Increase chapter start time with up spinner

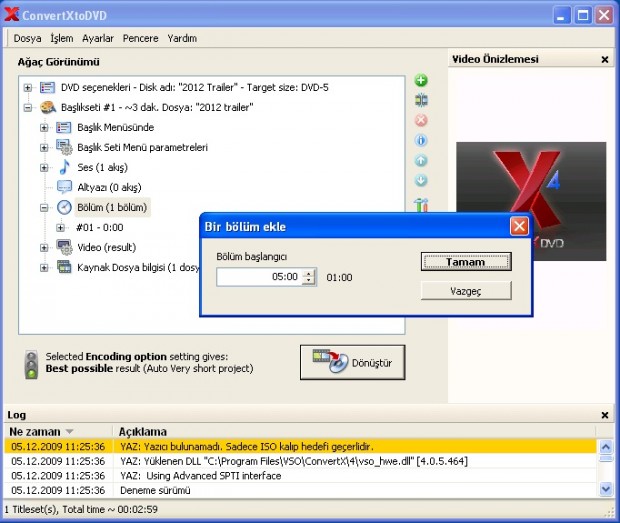point(308,272)
